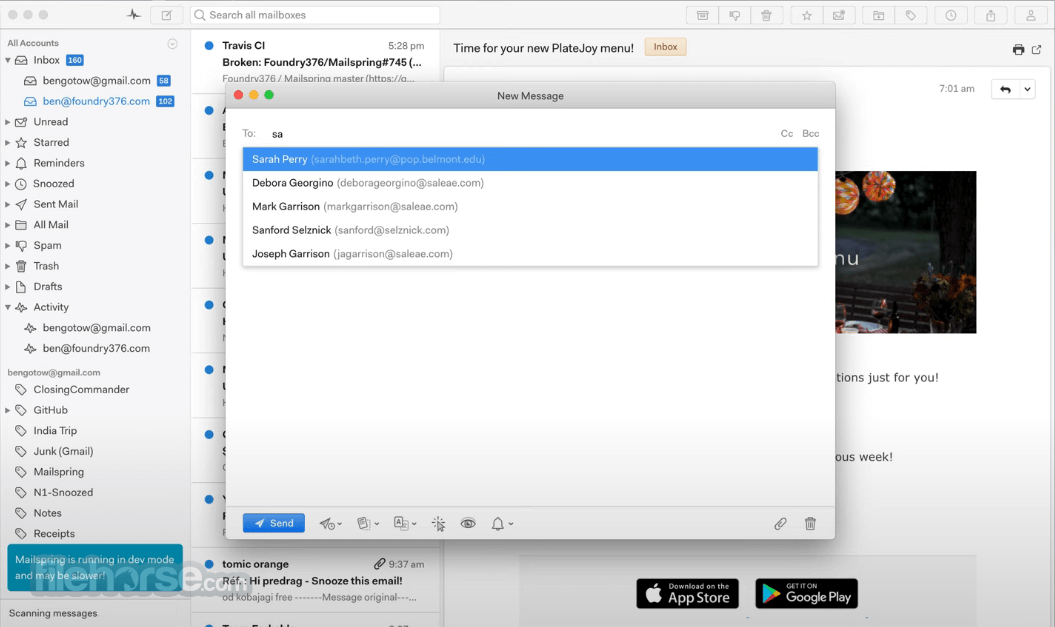
Task: Expand the Unread folder
Action: 7,122
